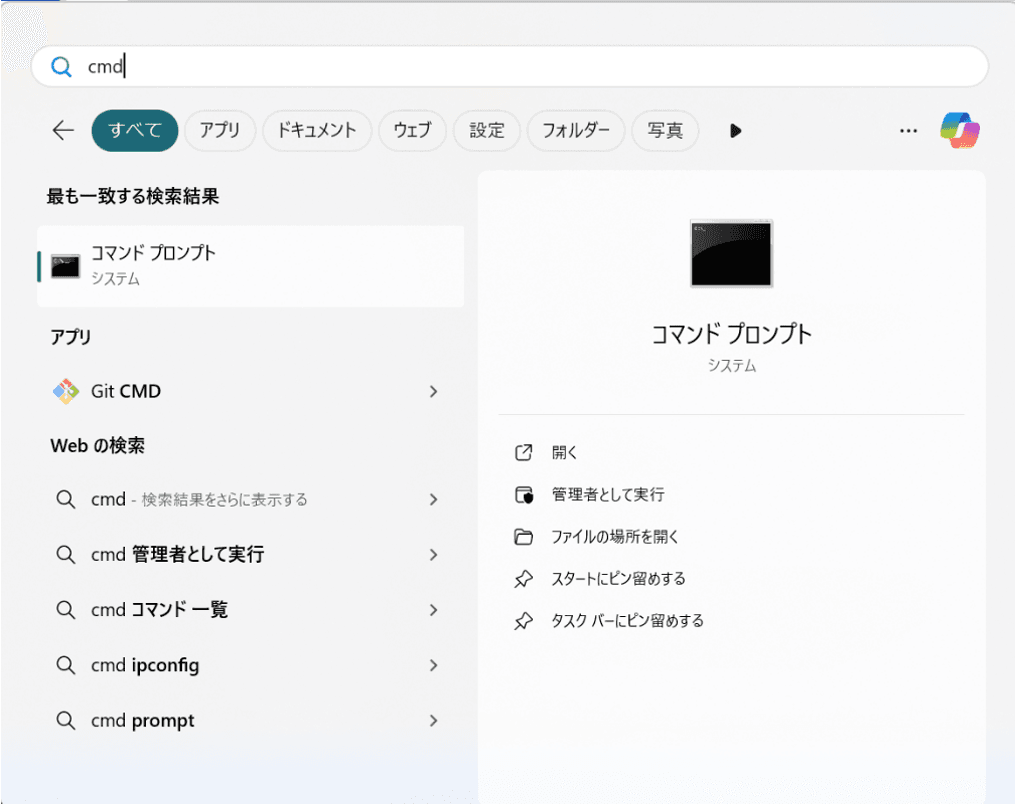Expand the cmd ipconfig suggestion chevron
1016x804 pixels.
coord(433,665)
